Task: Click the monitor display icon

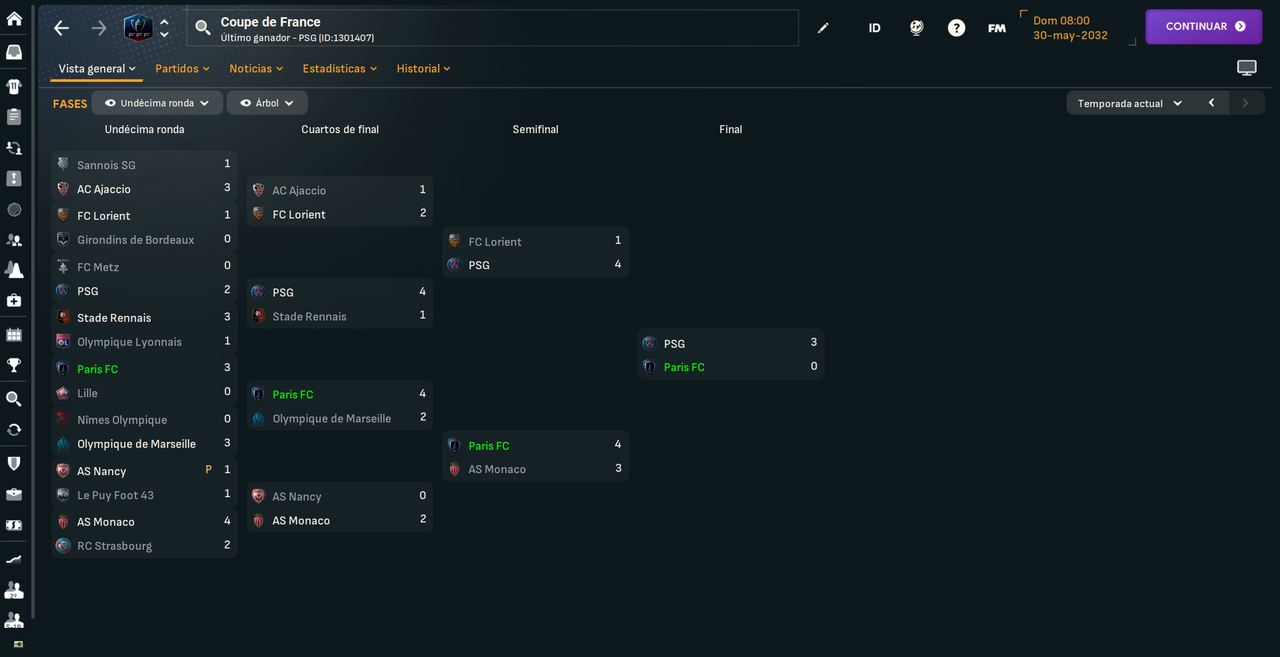Action: tap(1246, 68)
